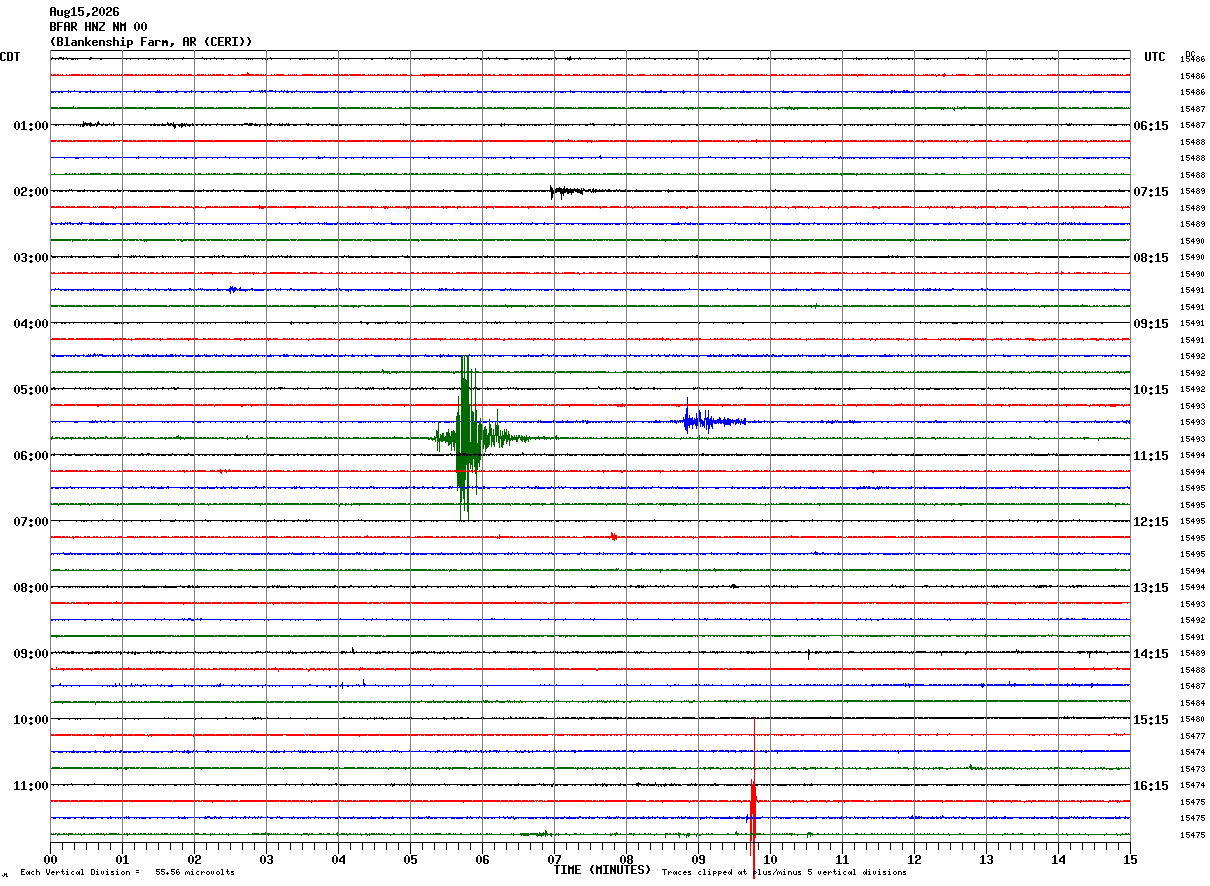This screenshot has height=886, width=1210.
Task: Click the 00 minute tick on the time axis
Action: pos(50,859)
